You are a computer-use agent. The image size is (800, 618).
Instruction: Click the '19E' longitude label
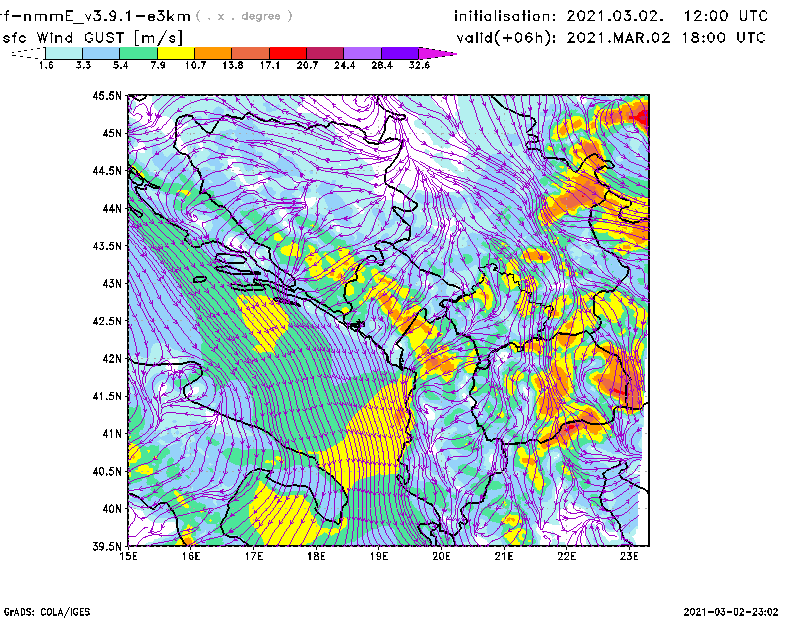379,556
